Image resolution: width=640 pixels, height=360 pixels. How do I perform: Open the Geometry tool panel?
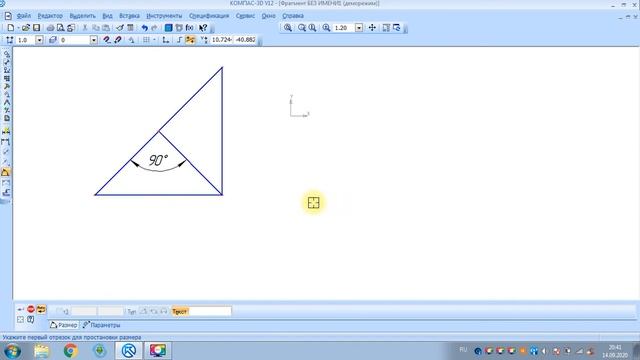coord(7,54)
